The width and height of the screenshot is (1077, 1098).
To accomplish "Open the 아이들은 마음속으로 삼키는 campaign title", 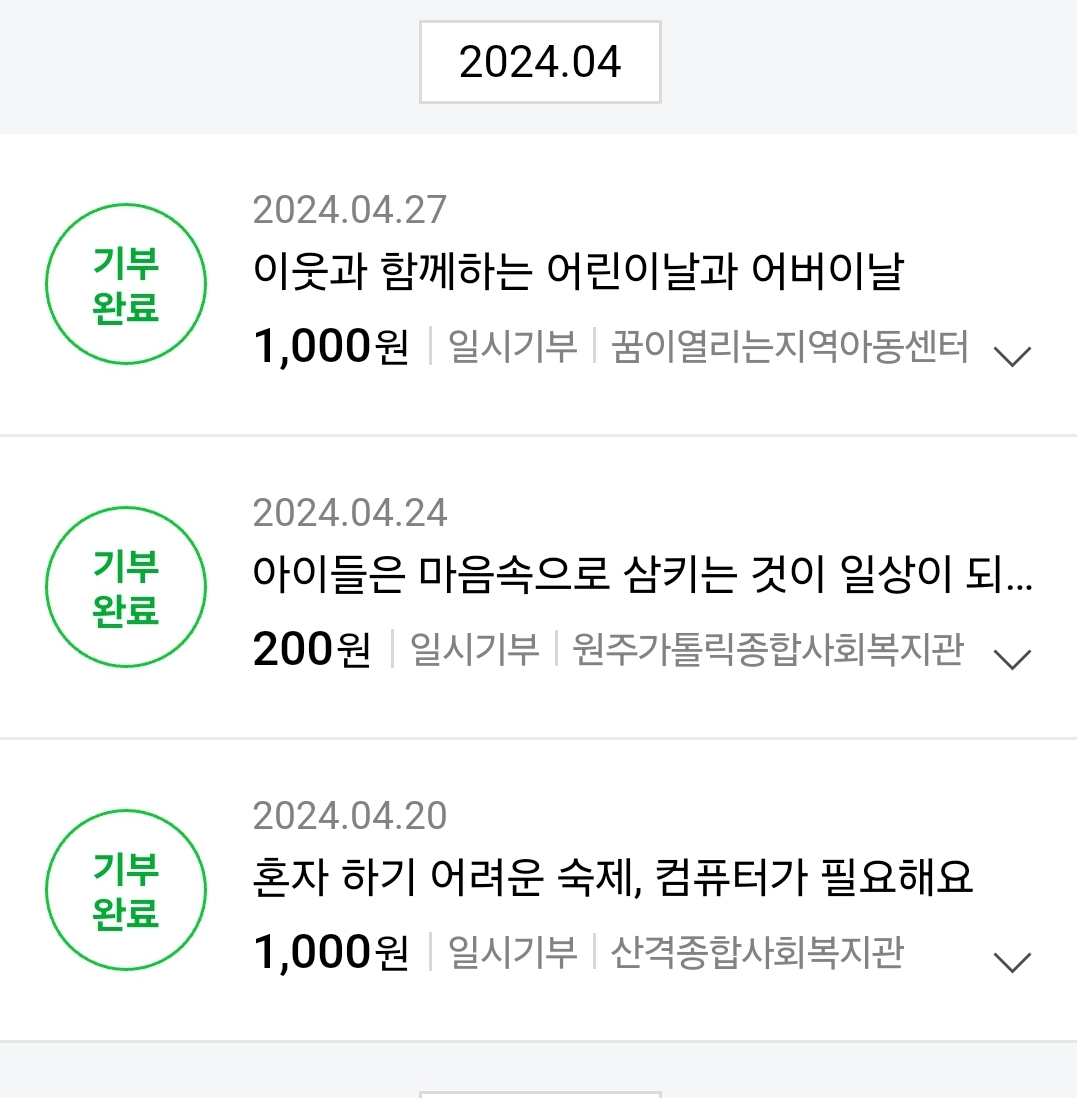I will (x=642, y=575).
